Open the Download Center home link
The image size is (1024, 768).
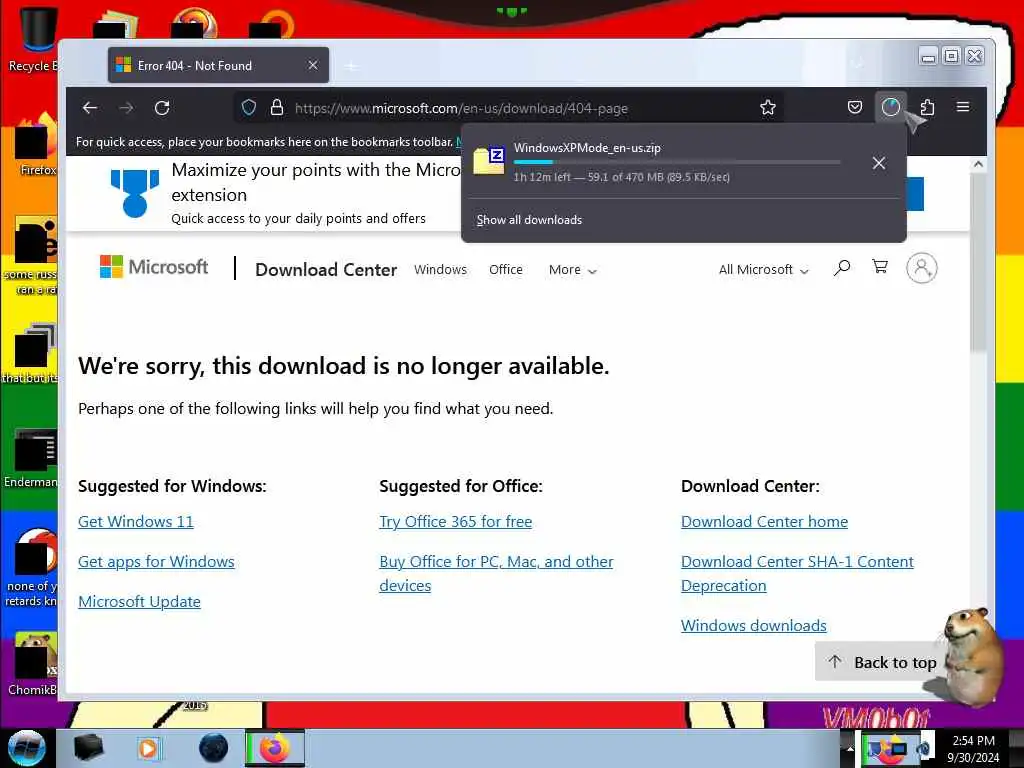tap(764, 522)
